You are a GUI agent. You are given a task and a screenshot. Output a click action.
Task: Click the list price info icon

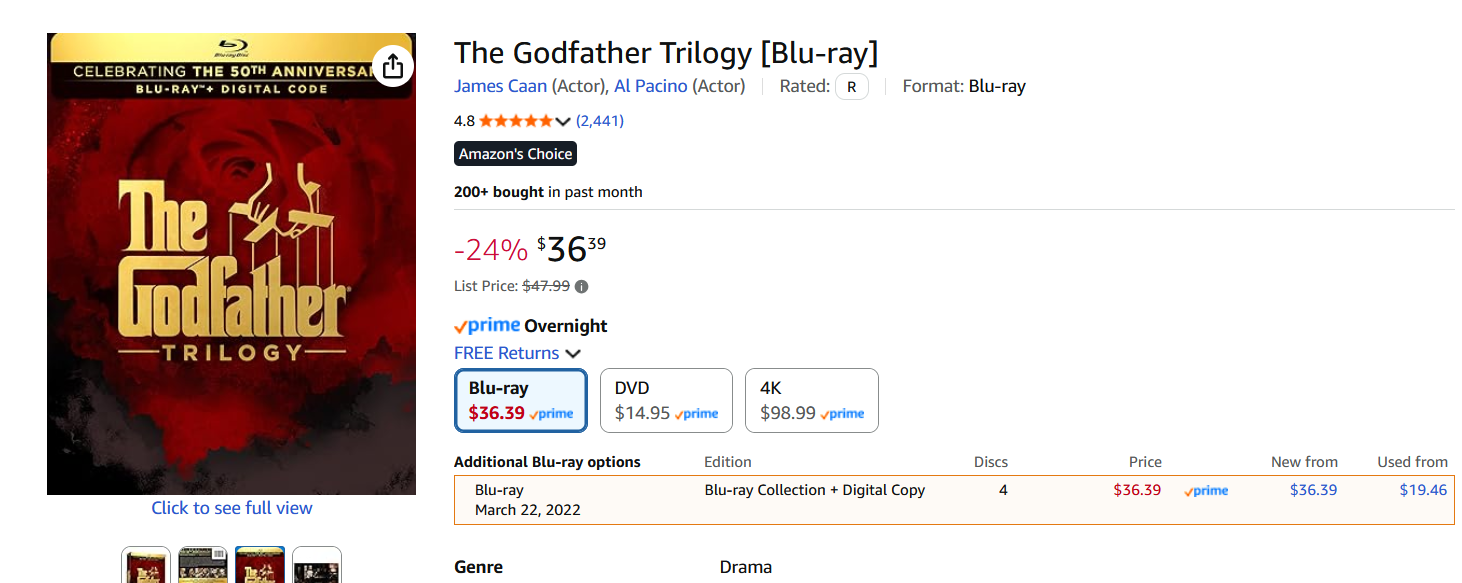pos(582,286)
